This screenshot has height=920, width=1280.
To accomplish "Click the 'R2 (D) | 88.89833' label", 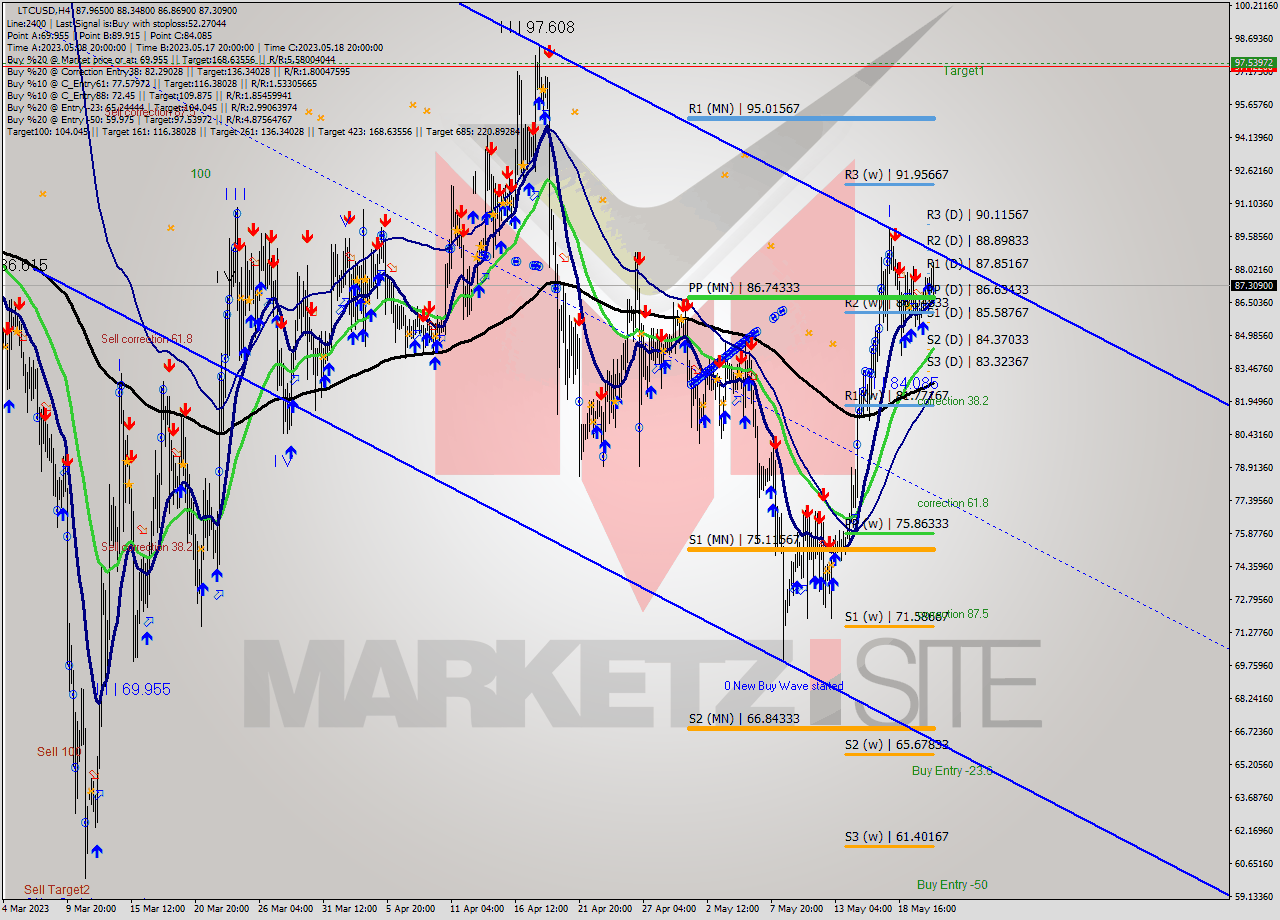I will tap(977, 241).
